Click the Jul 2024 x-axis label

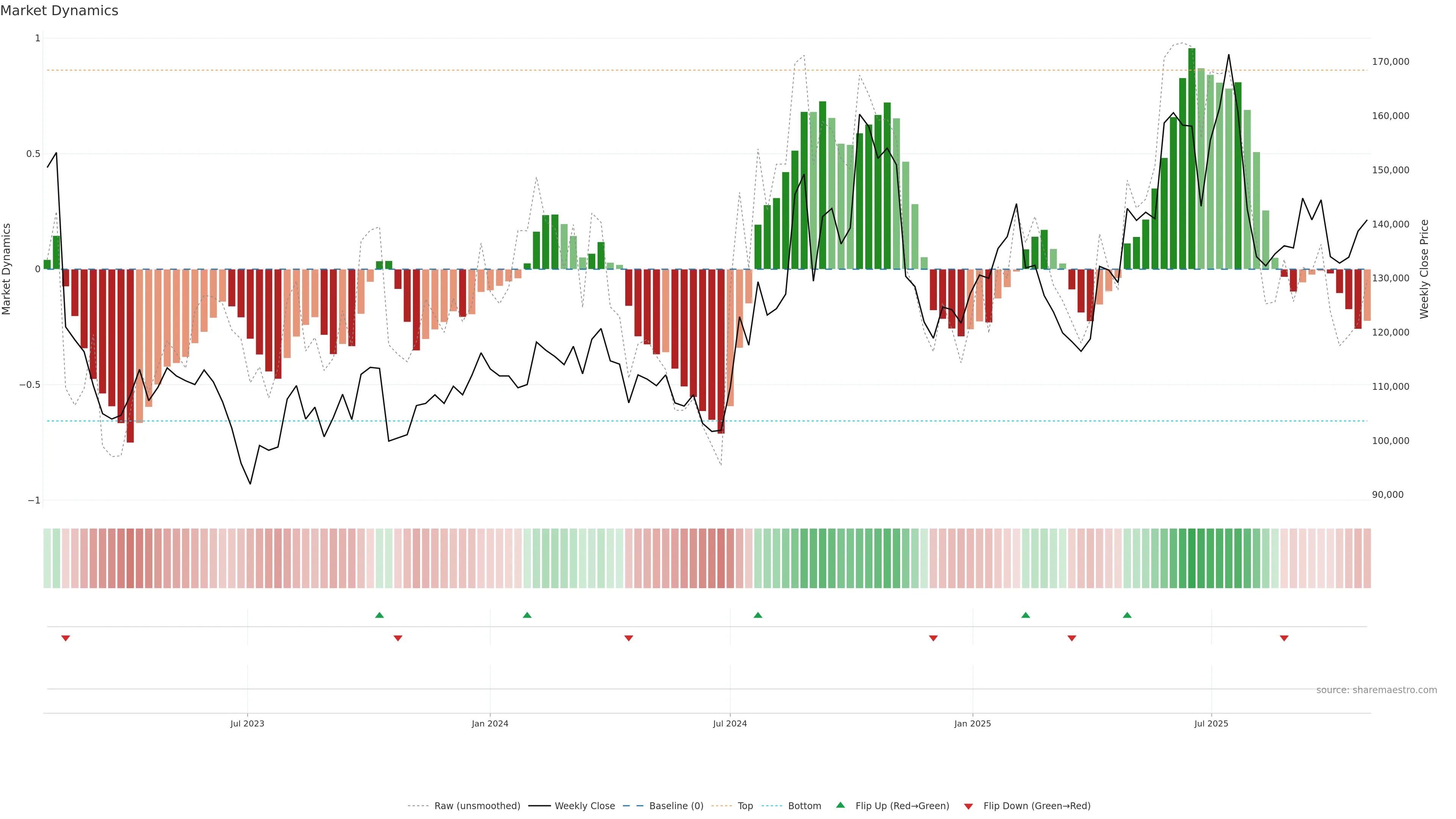click(730, 723)
